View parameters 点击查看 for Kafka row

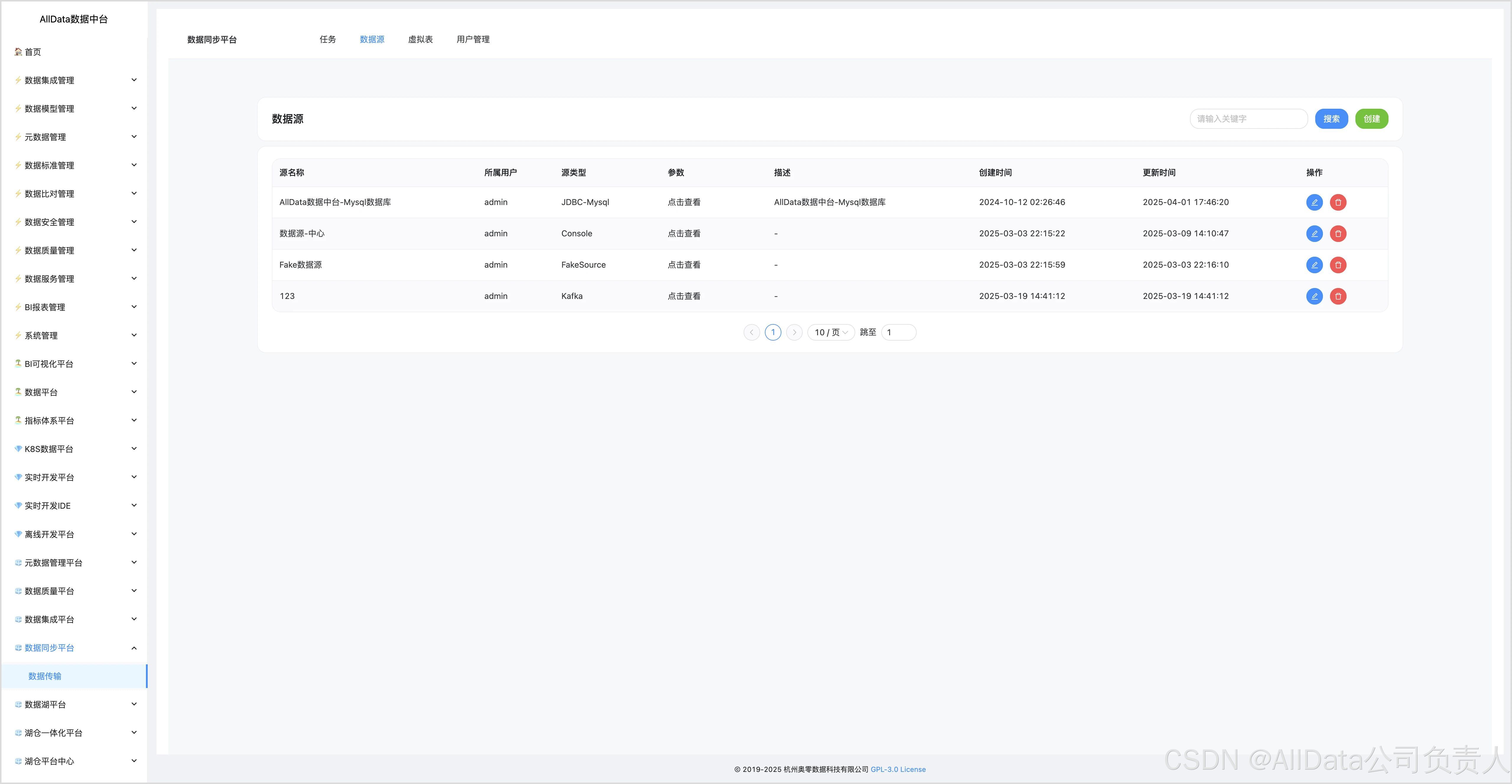[x=684, y=296]
